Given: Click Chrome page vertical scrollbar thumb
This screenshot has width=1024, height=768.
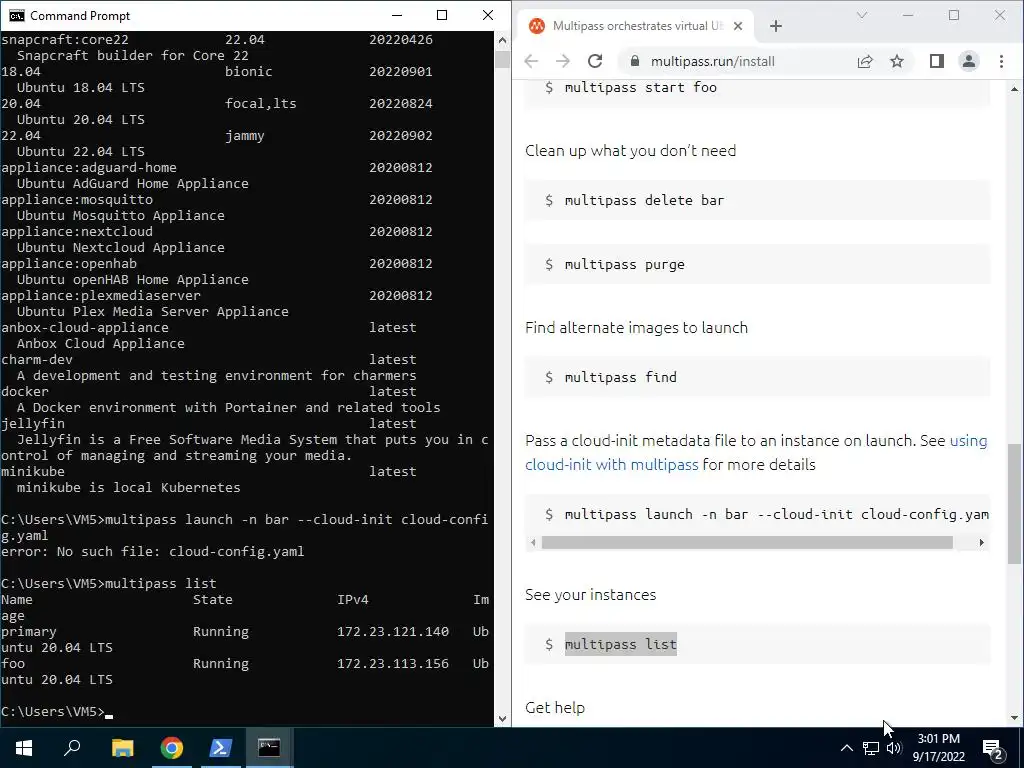Looking at the screenshot, I should click(x=1014, y=503).
